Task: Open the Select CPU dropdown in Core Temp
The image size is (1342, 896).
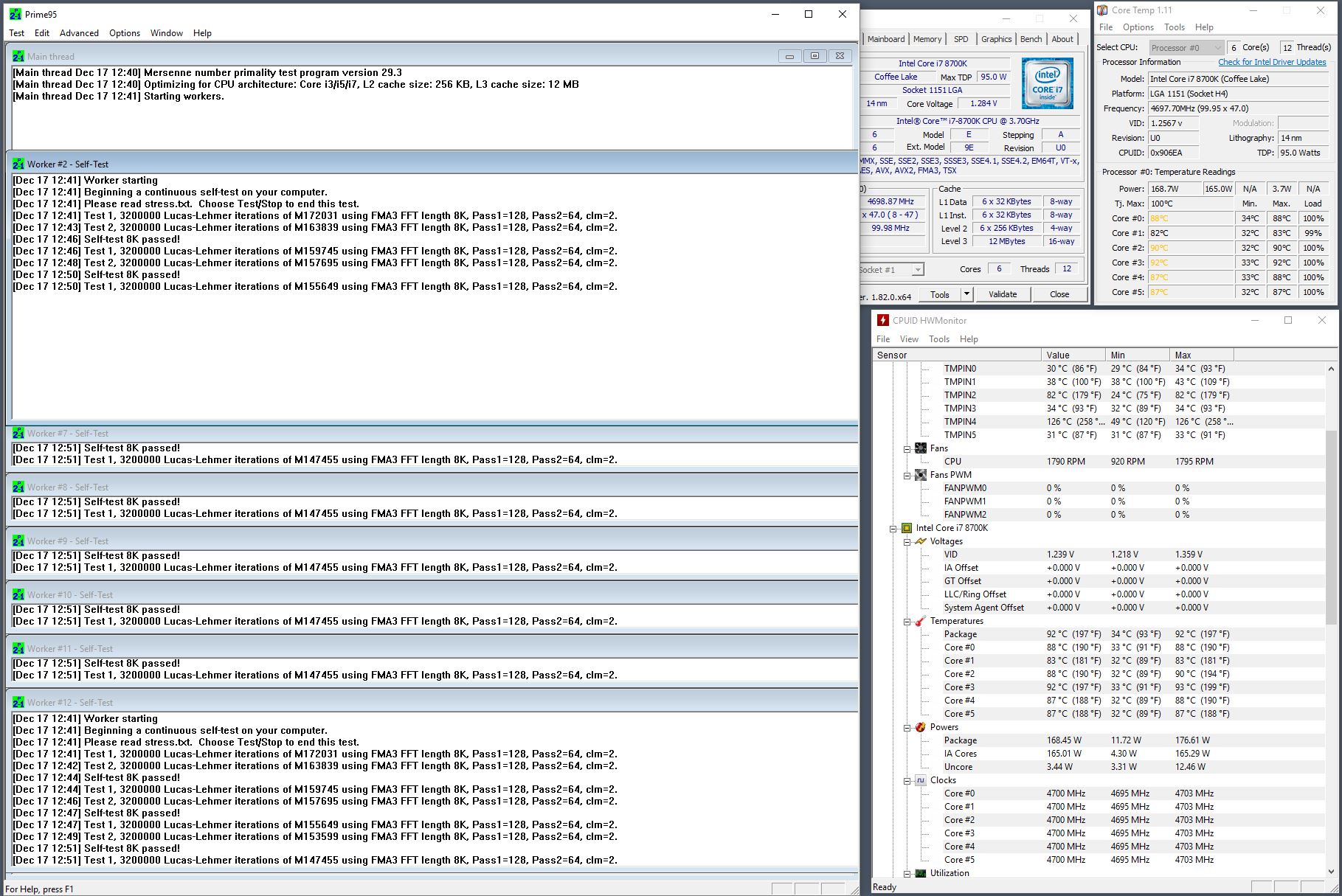Action: 1186,47
